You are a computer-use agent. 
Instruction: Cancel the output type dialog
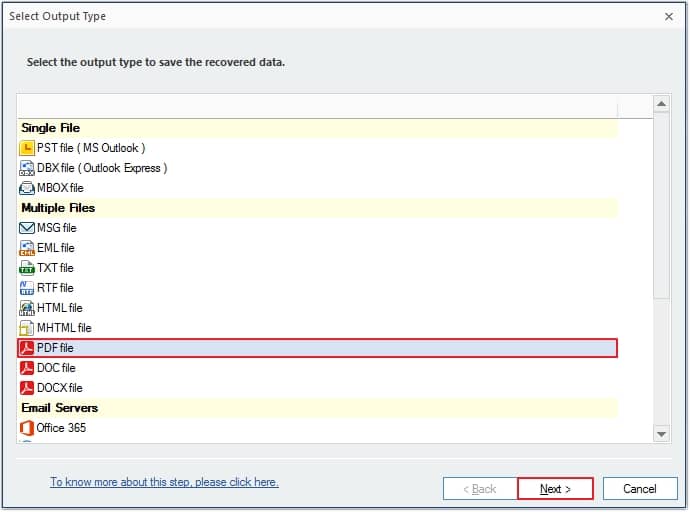pyautogui.click(x=640, y=489)
